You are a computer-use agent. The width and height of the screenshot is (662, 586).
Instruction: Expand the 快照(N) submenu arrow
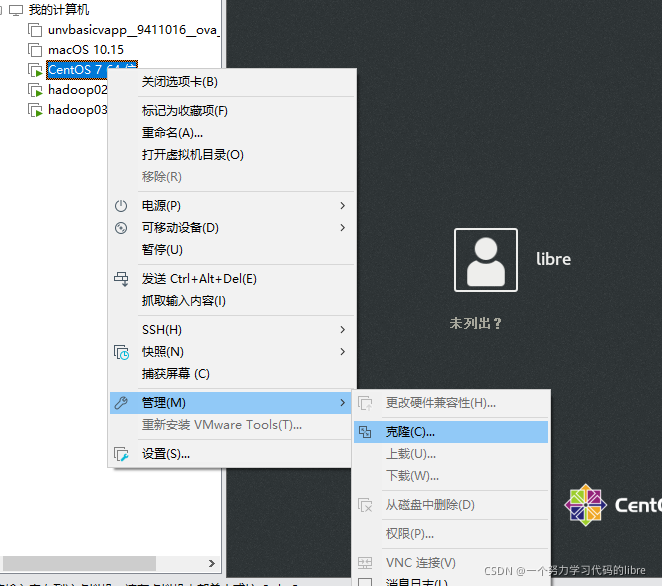[x=342, y=352]
